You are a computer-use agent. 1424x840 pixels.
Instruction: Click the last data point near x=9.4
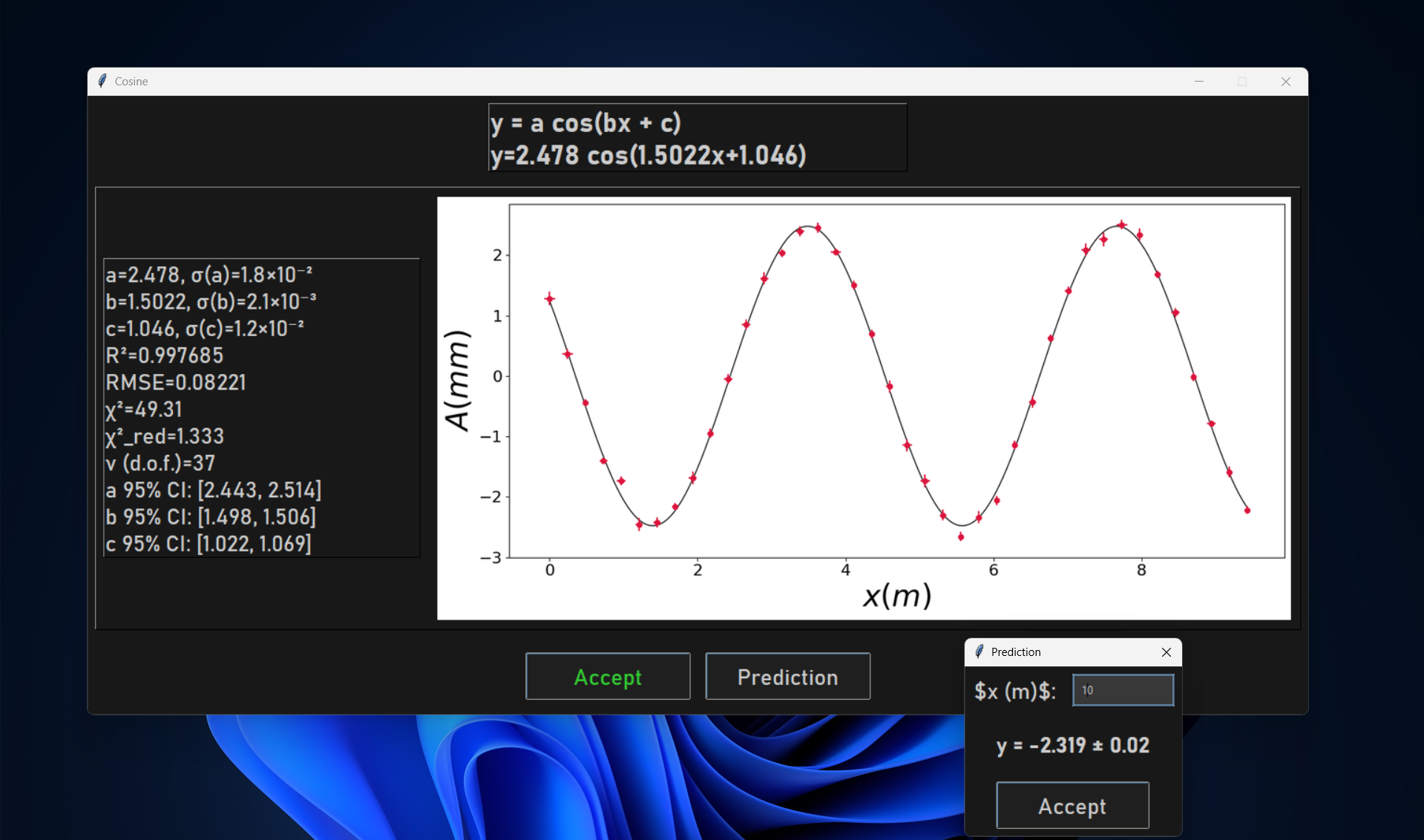(1247, 510)
